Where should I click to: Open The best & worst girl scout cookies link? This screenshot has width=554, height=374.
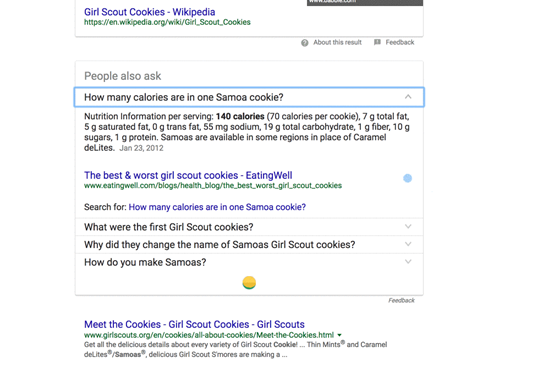[188, 175]
